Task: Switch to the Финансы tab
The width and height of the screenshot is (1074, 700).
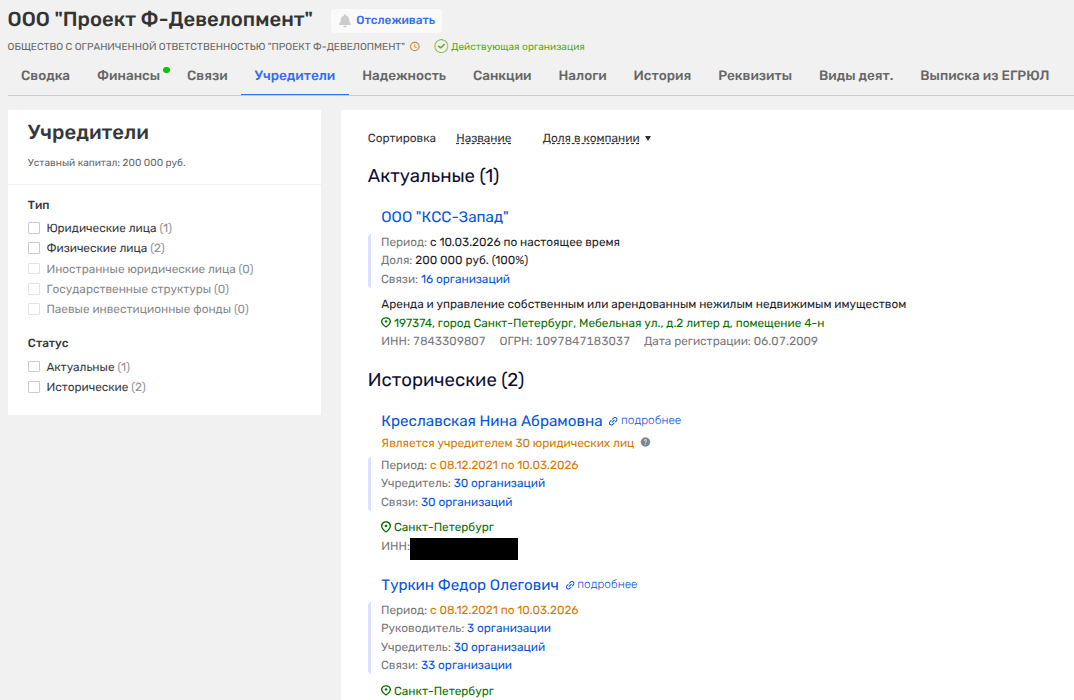Action: pyautogui.click(x=128, y=76)
